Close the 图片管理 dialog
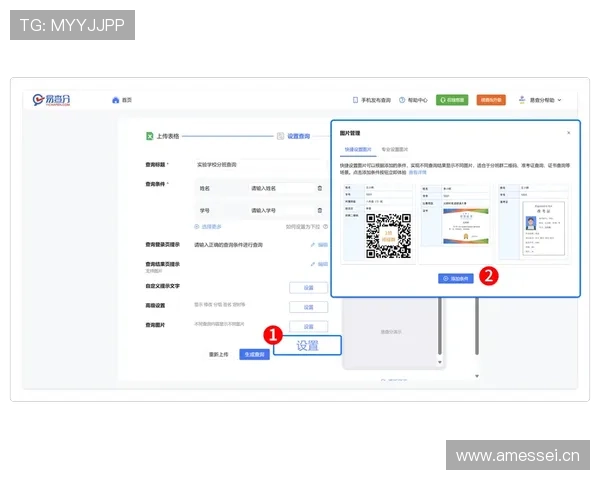Image resolution: width=600 pixels, height=480 pixels. 569,133
